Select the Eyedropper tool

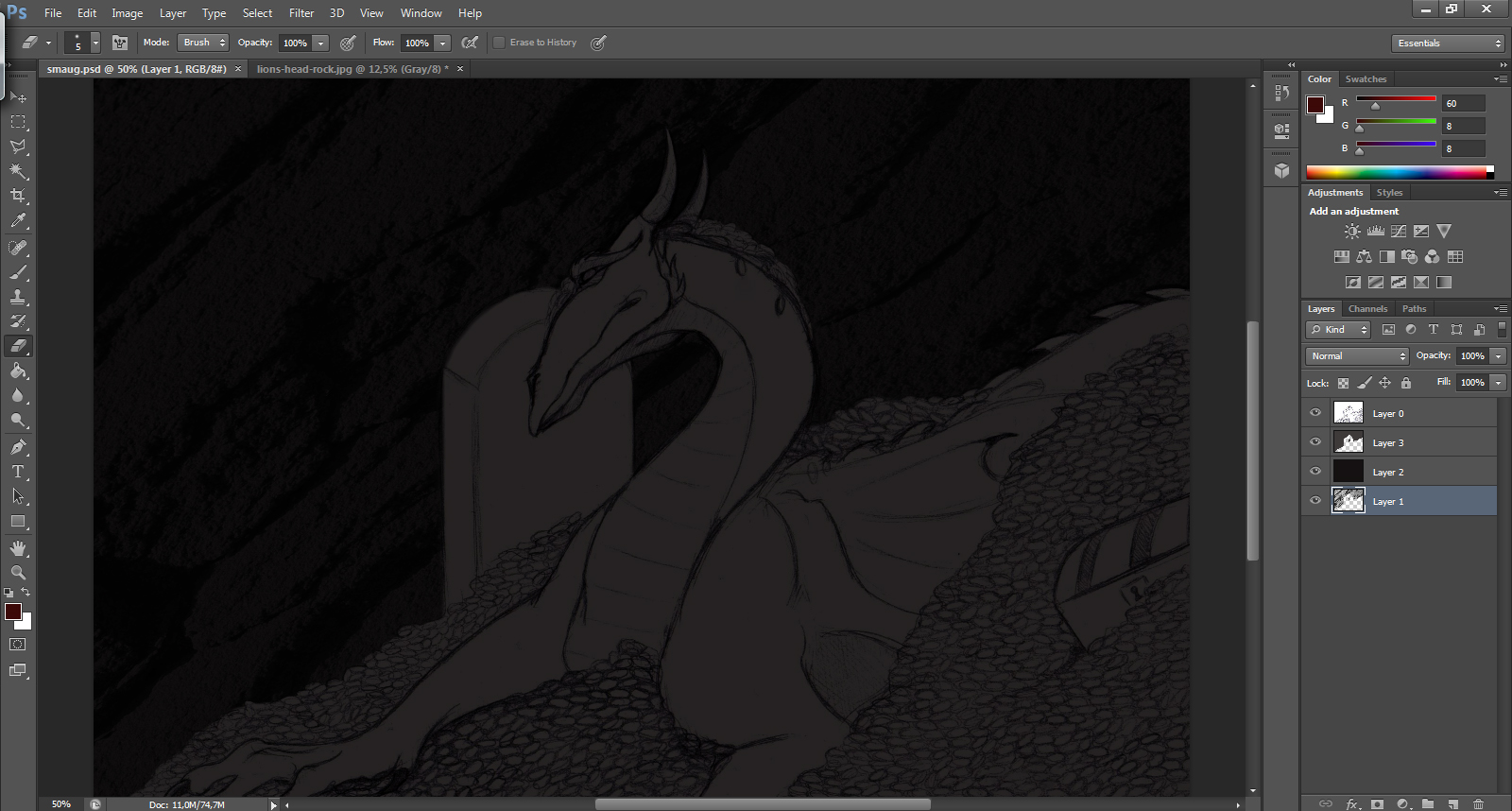(18, 221)
